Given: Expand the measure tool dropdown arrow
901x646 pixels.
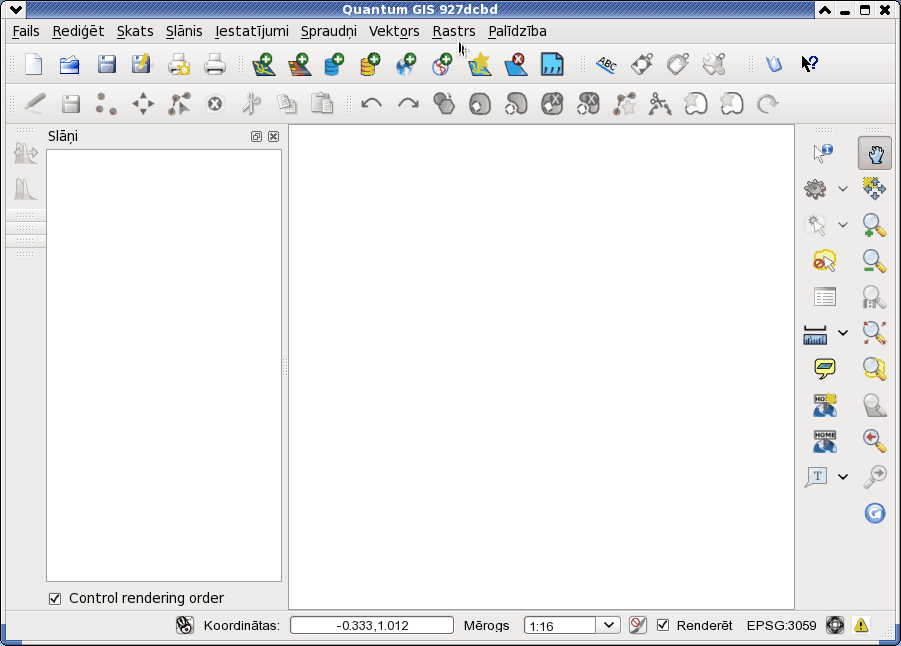Looking at the screenshot, I should tap(843, 333).
